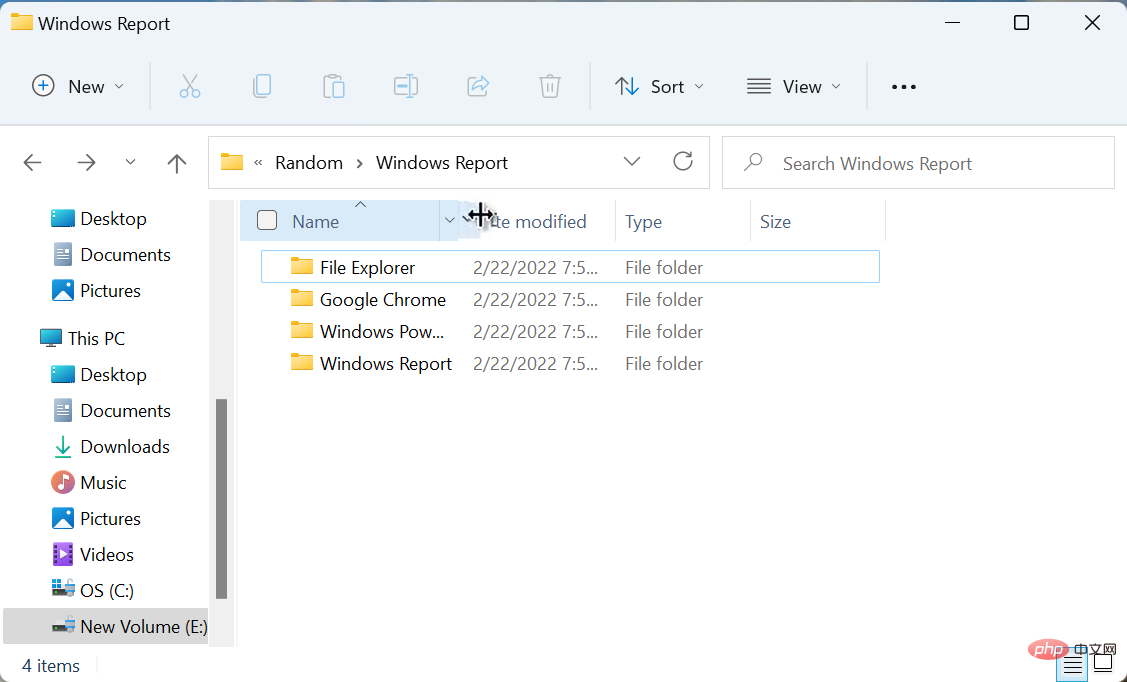The width and height of the screenshot is (1127, 682).
Task: Rename the selected File Explorer folder
Action: click(x=406, y=86)
